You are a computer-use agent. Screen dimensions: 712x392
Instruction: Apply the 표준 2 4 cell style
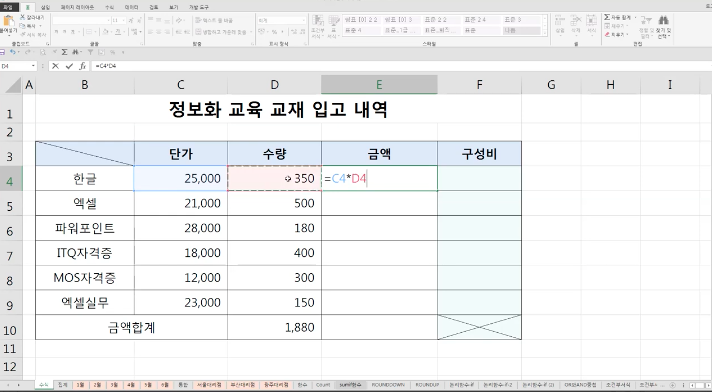tap(482, 20)
